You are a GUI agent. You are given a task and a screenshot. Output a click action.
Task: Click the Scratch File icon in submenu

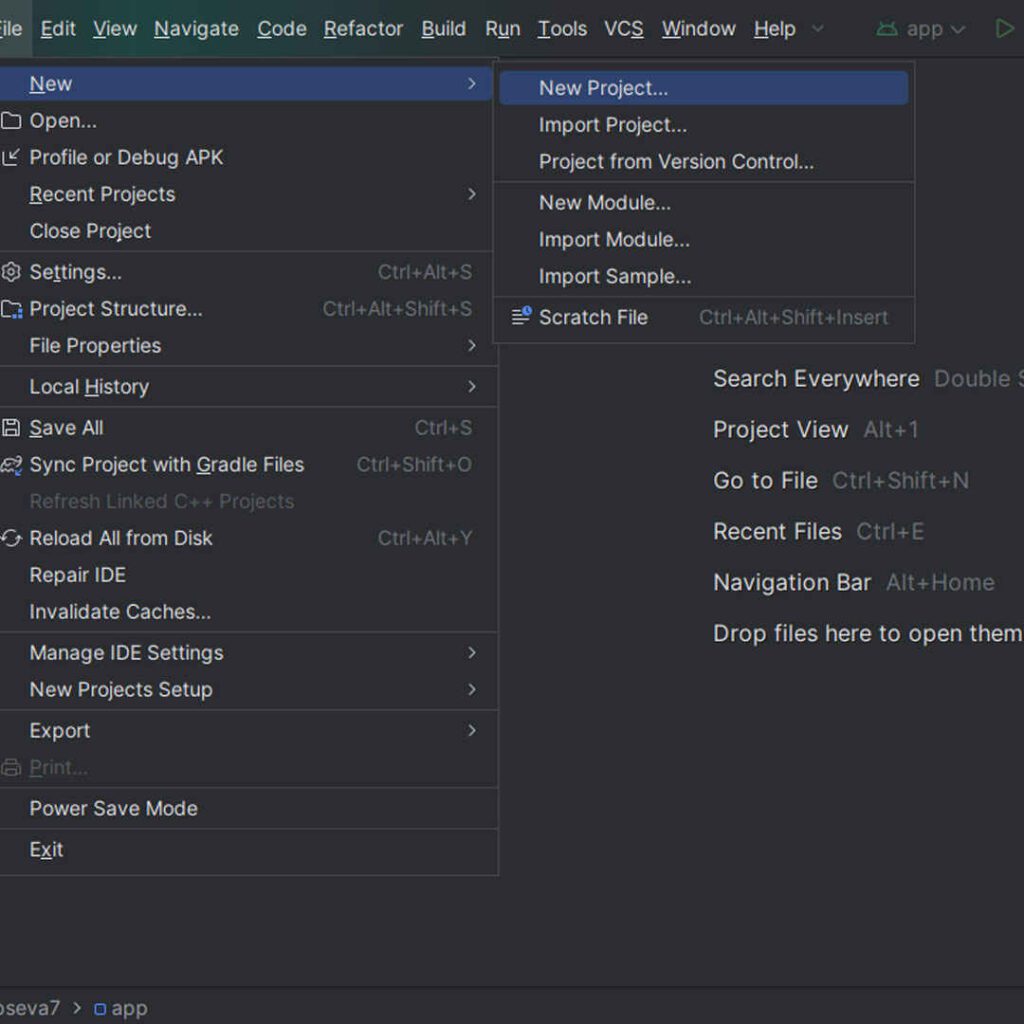(x=521, y=317)
